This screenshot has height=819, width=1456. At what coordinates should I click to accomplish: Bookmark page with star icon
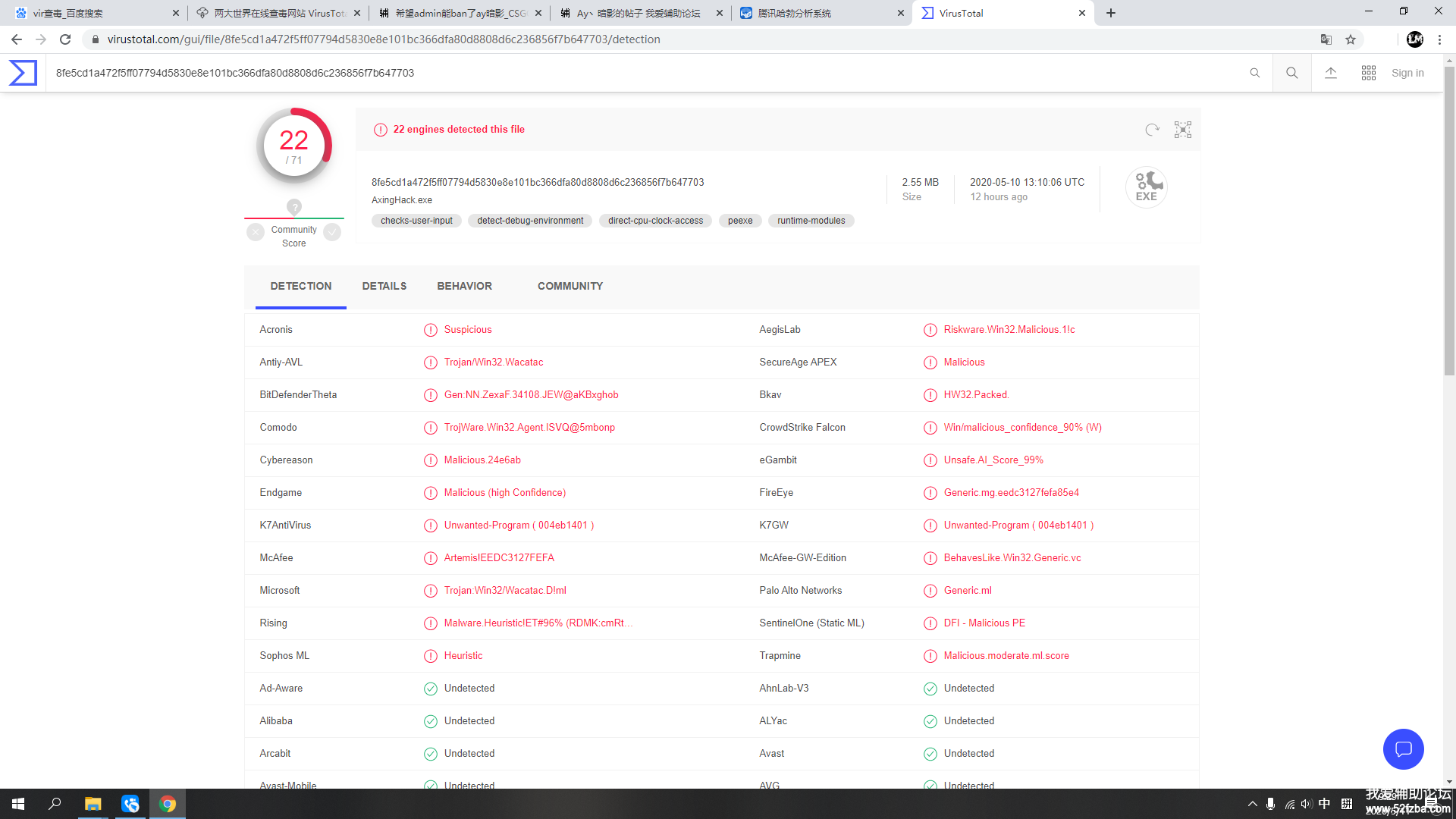[x=1351, y=39]
